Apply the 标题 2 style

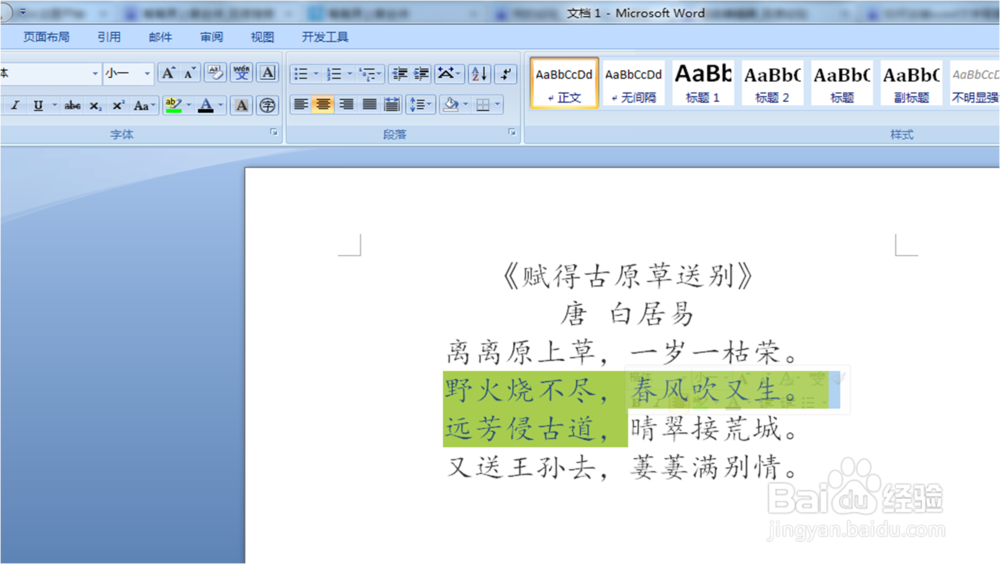772,84
